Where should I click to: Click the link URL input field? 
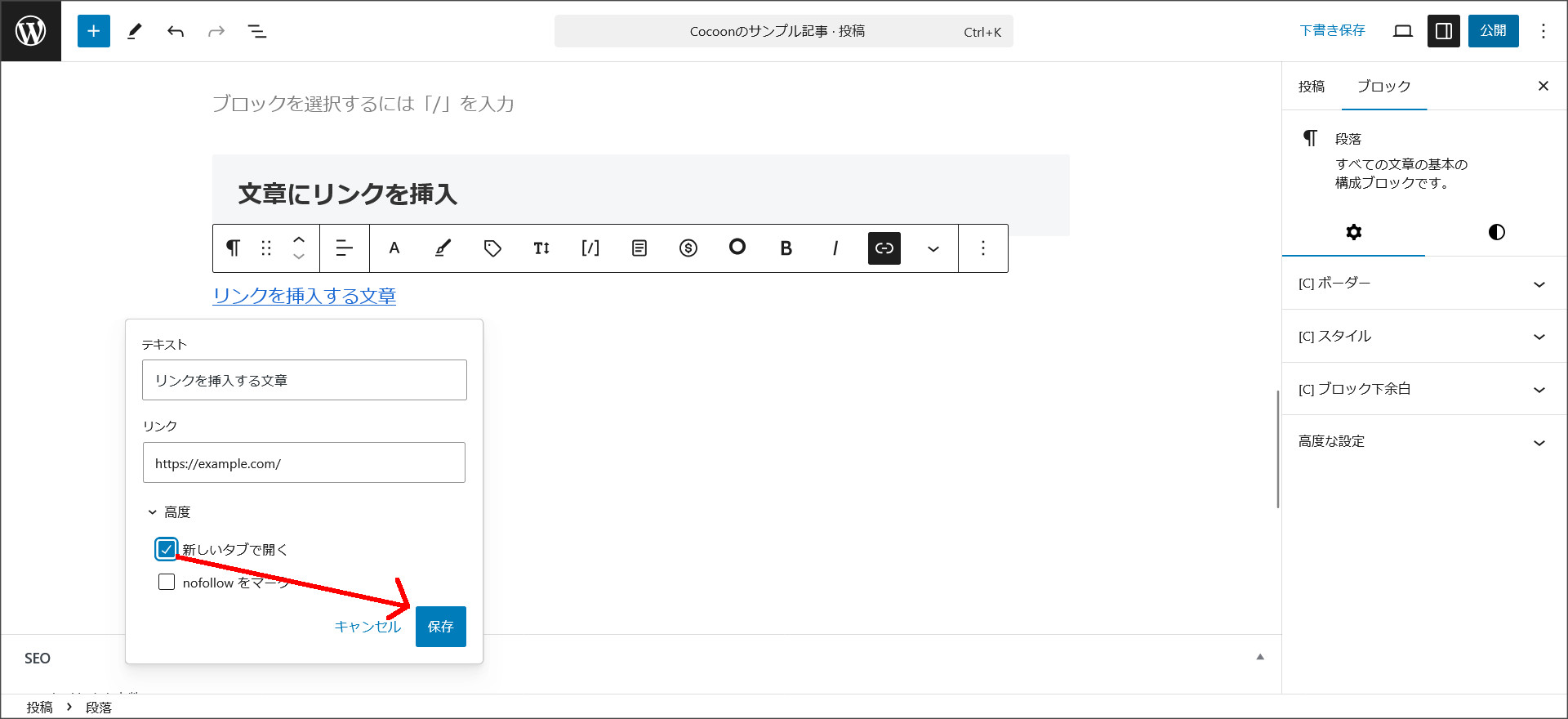[x=304, y=463]
